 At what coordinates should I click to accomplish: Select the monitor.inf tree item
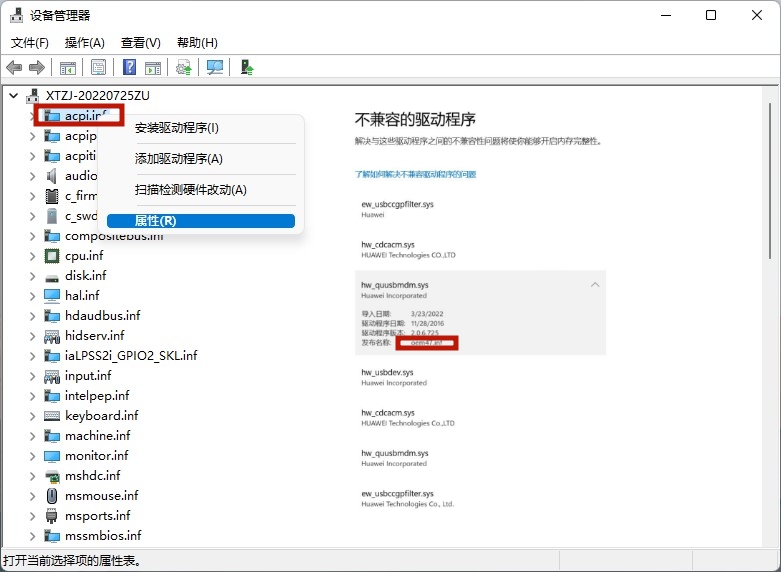tap(97, 456)
